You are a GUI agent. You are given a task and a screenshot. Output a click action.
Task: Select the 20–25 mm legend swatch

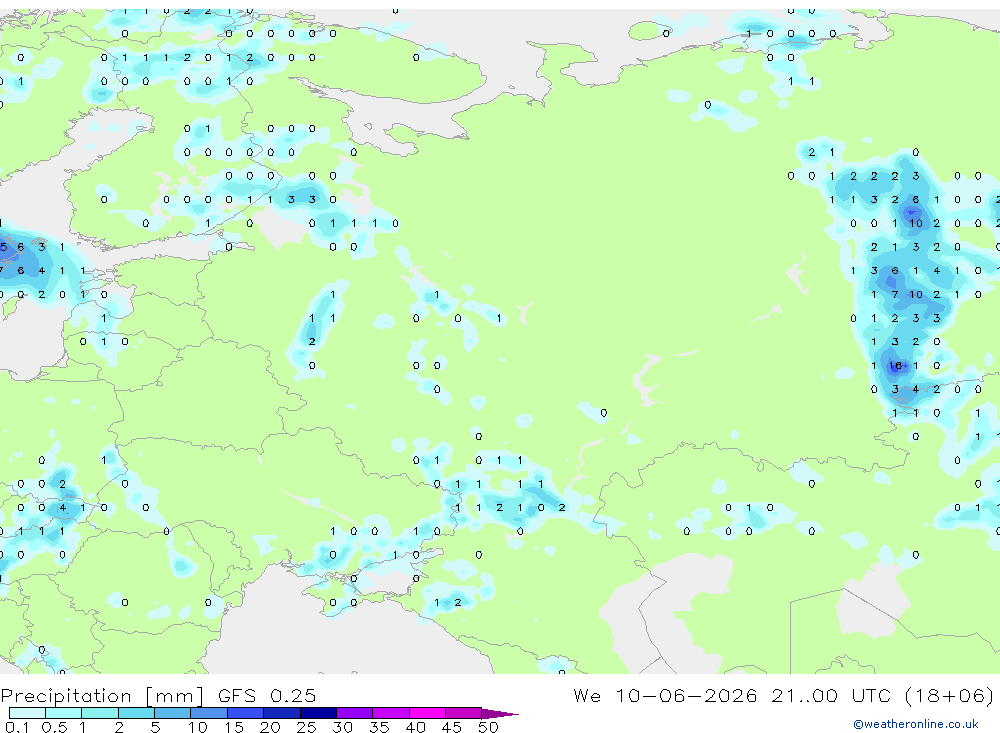[282, 713]
